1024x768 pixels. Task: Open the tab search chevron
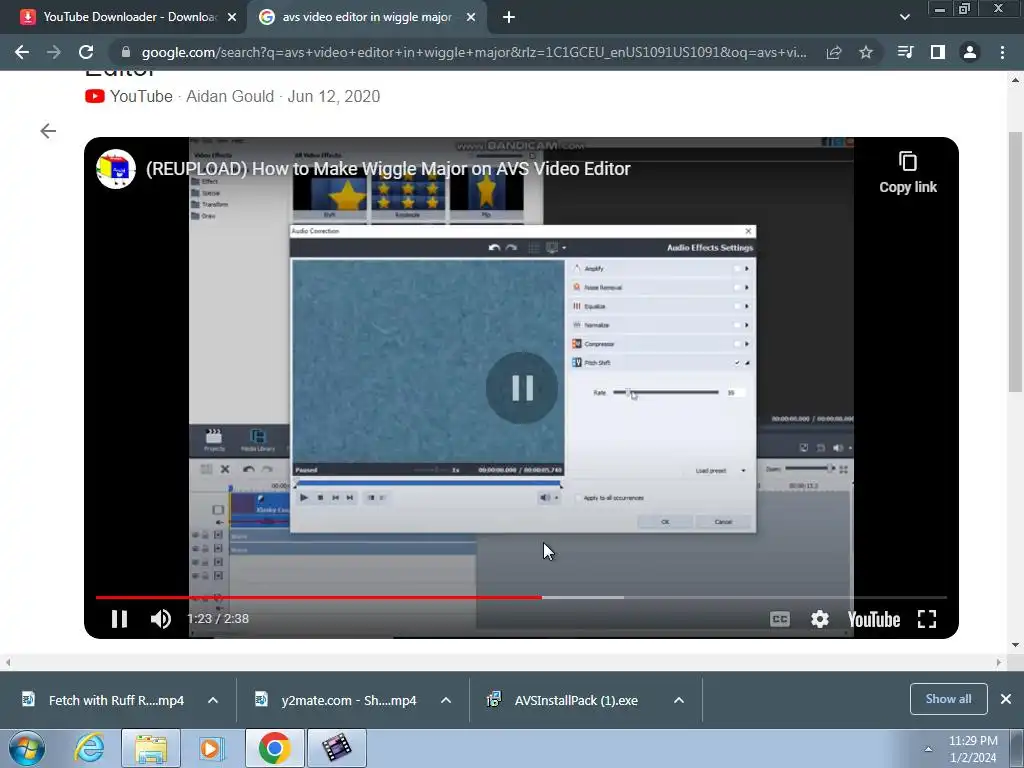click(x=904, y=17)
